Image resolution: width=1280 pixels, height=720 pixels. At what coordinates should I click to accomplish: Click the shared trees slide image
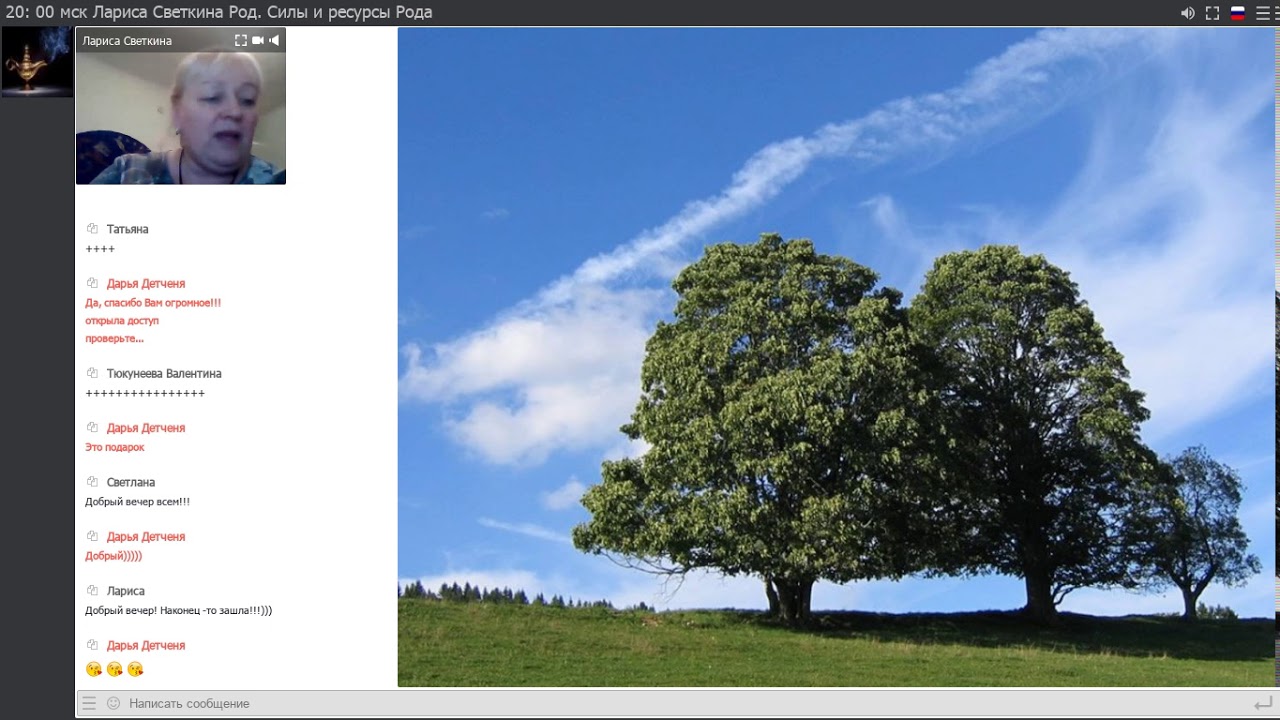pyautogui.click(x=837, y=357)
